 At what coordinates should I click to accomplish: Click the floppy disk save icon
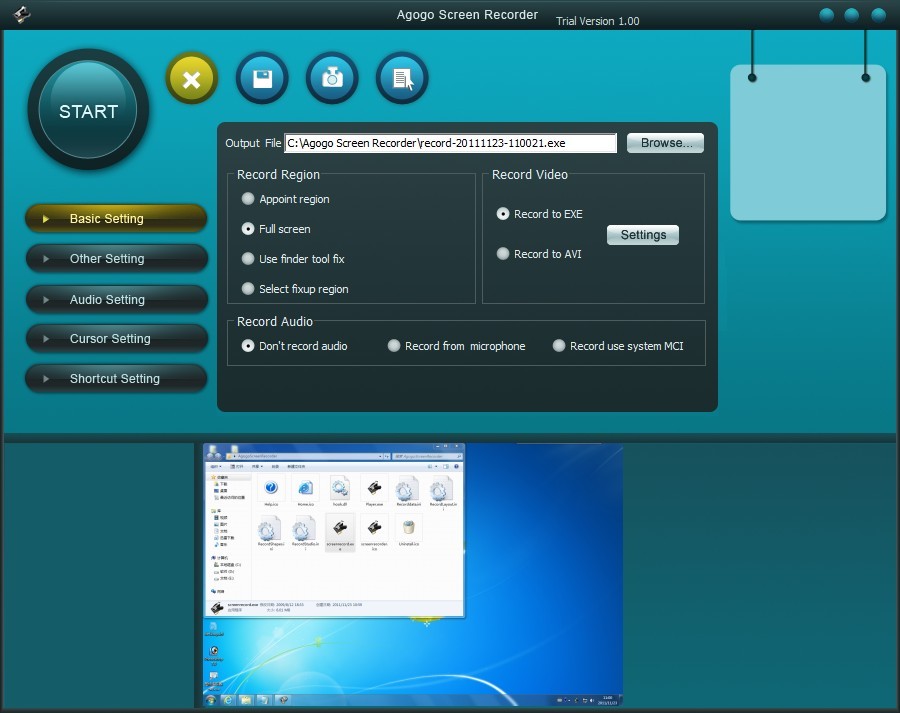tap(262, 79)
